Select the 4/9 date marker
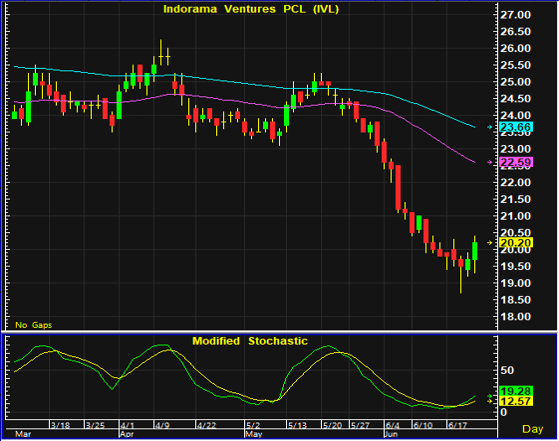 163,425
